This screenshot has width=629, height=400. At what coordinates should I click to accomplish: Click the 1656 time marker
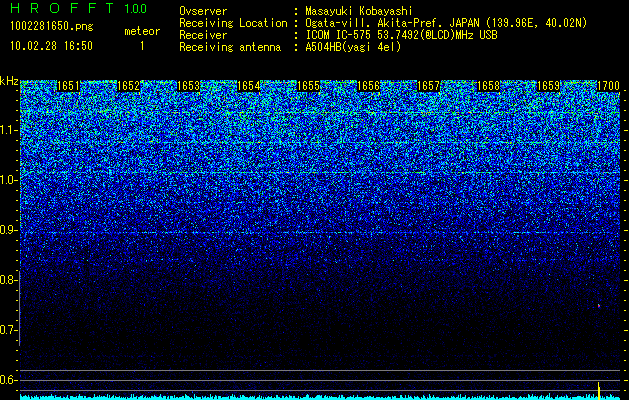[368, 86]
